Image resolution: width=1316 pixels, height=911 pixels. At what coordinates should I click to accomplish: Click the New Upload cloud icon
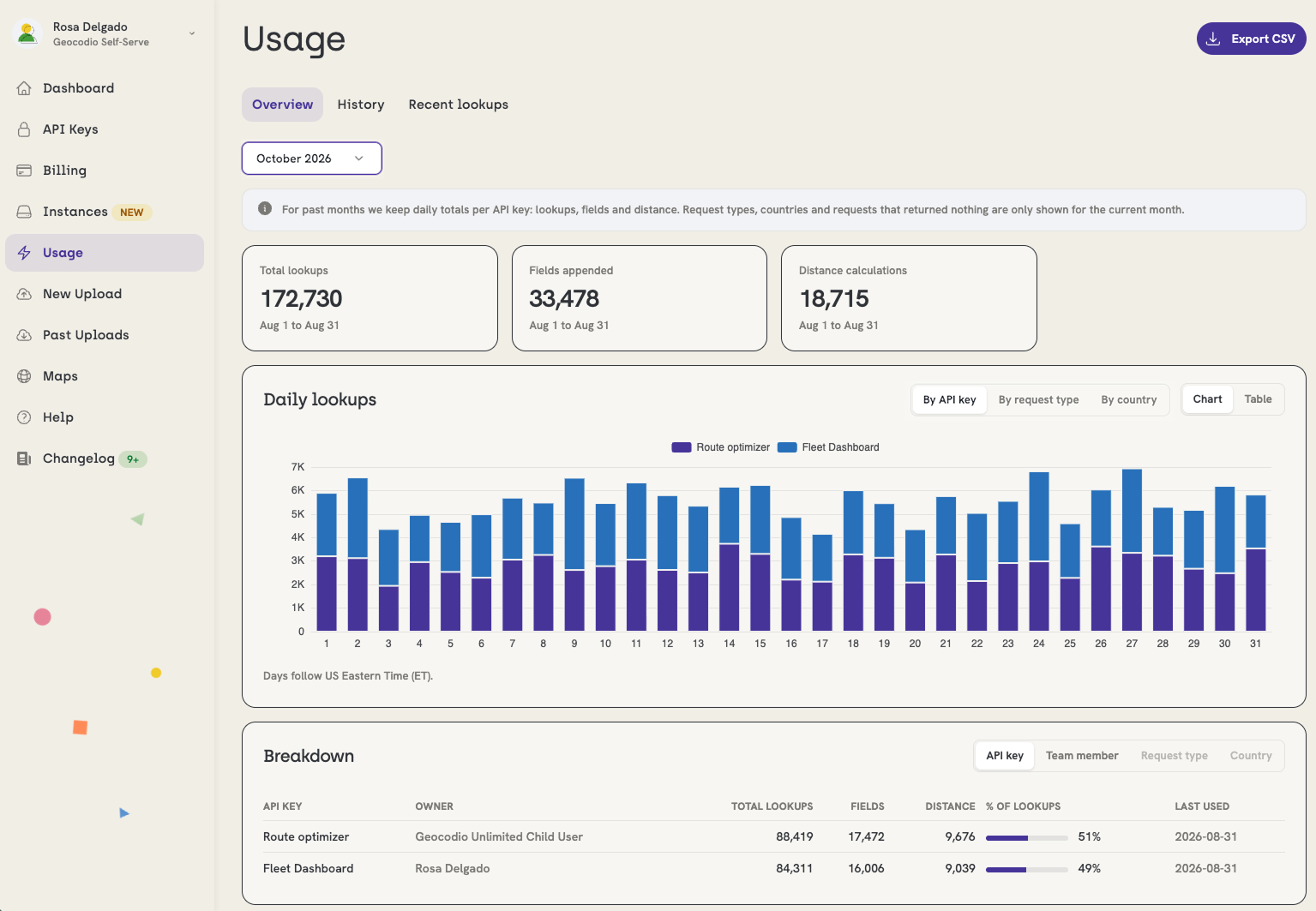pos(24,294)
